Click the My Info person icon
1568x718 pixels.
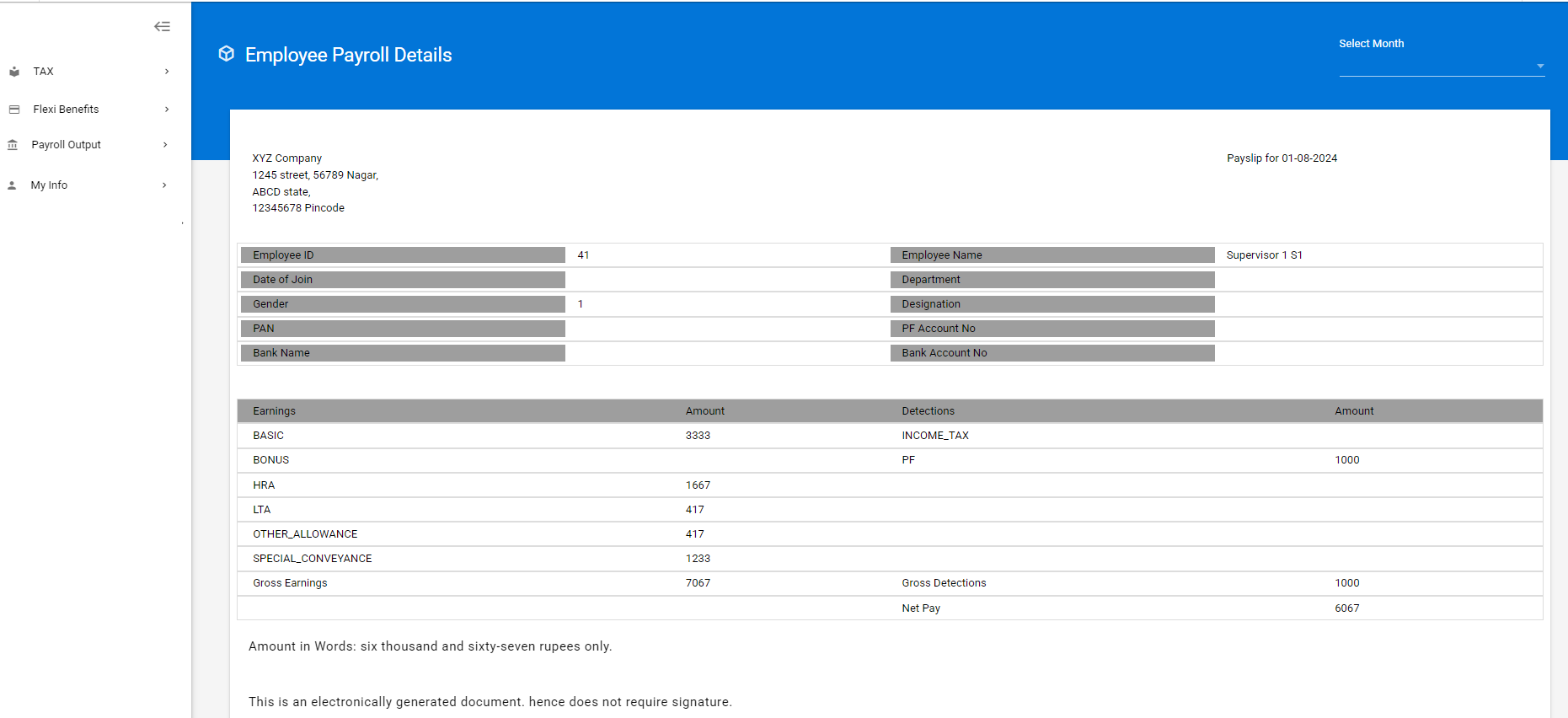12,185
